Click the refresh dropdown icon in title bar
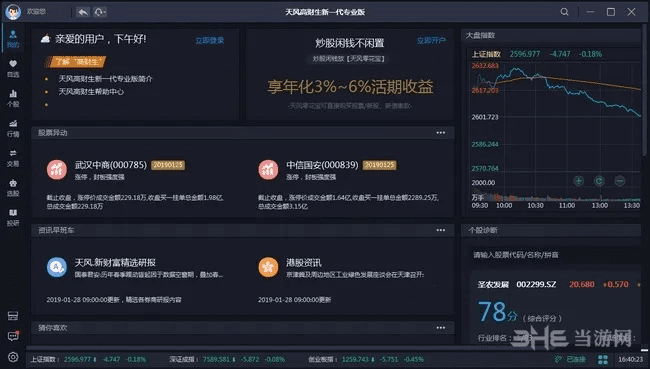Image resolution: width=650 pixels, height=369 pixels. (100, 12)
